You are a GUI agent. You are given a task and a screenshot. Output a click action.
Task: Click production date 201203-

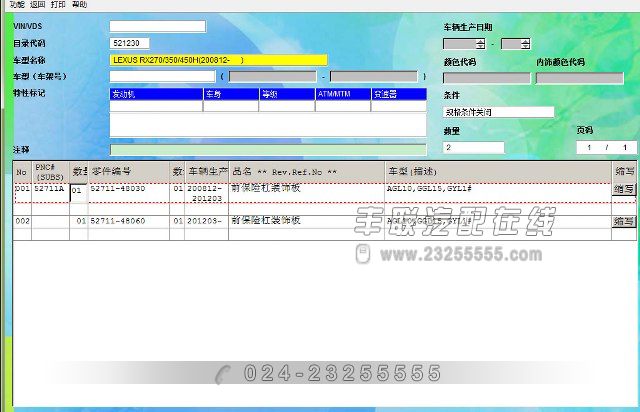(x=204, y=221)
